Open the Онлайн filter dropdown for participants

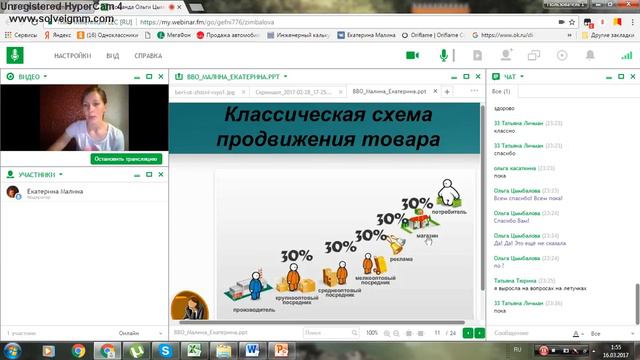point(140,333)
